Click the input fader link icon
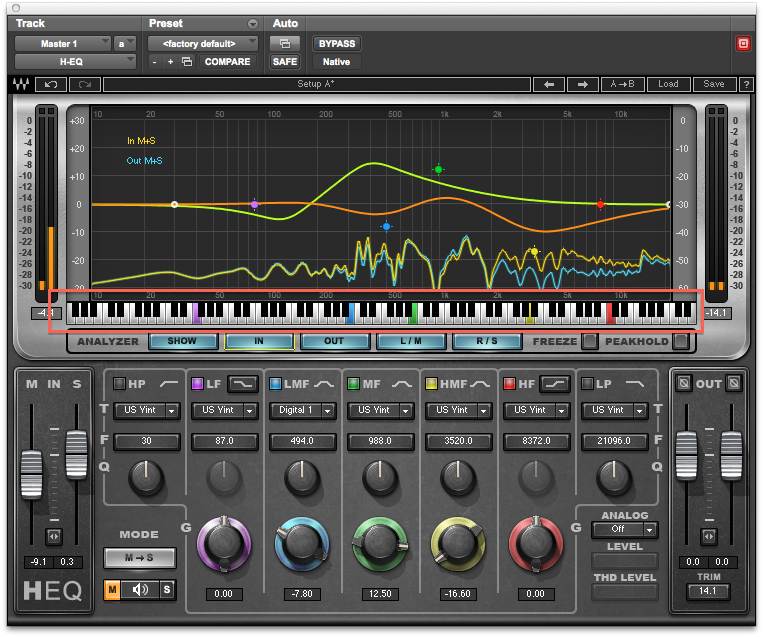The image size is (763, 637). [x=54, y=536]
